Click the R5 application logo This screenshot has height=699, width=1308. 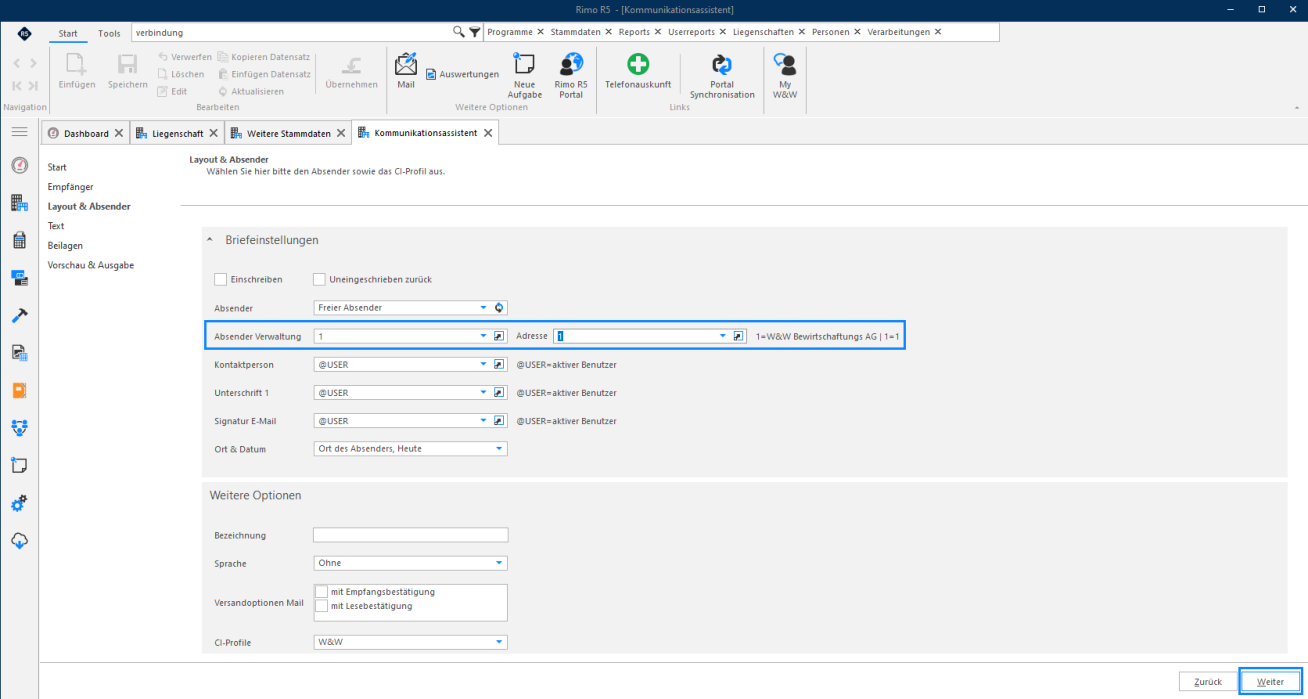click(24, 33)
